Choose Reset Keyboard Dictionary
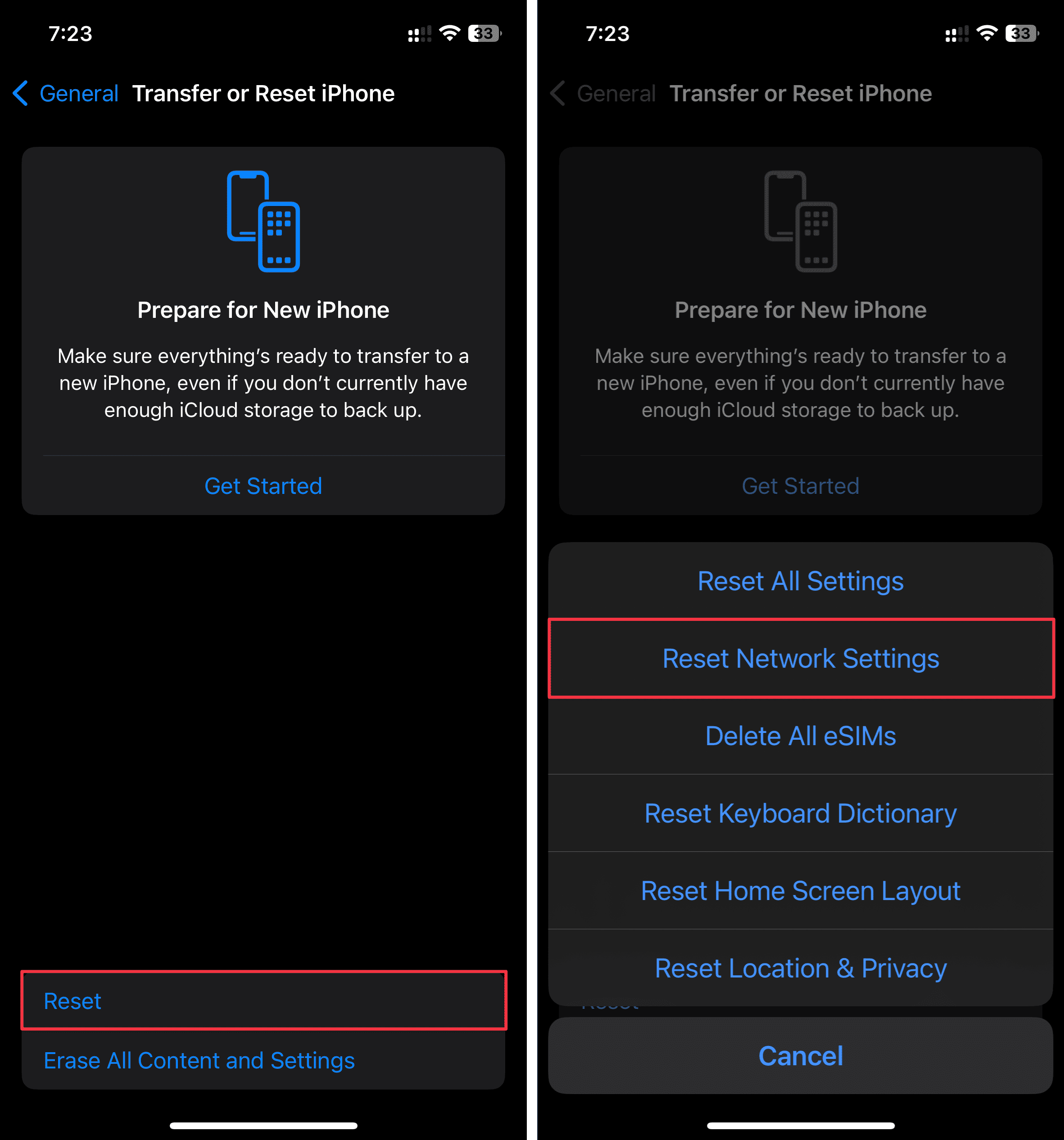 (801, 813)
